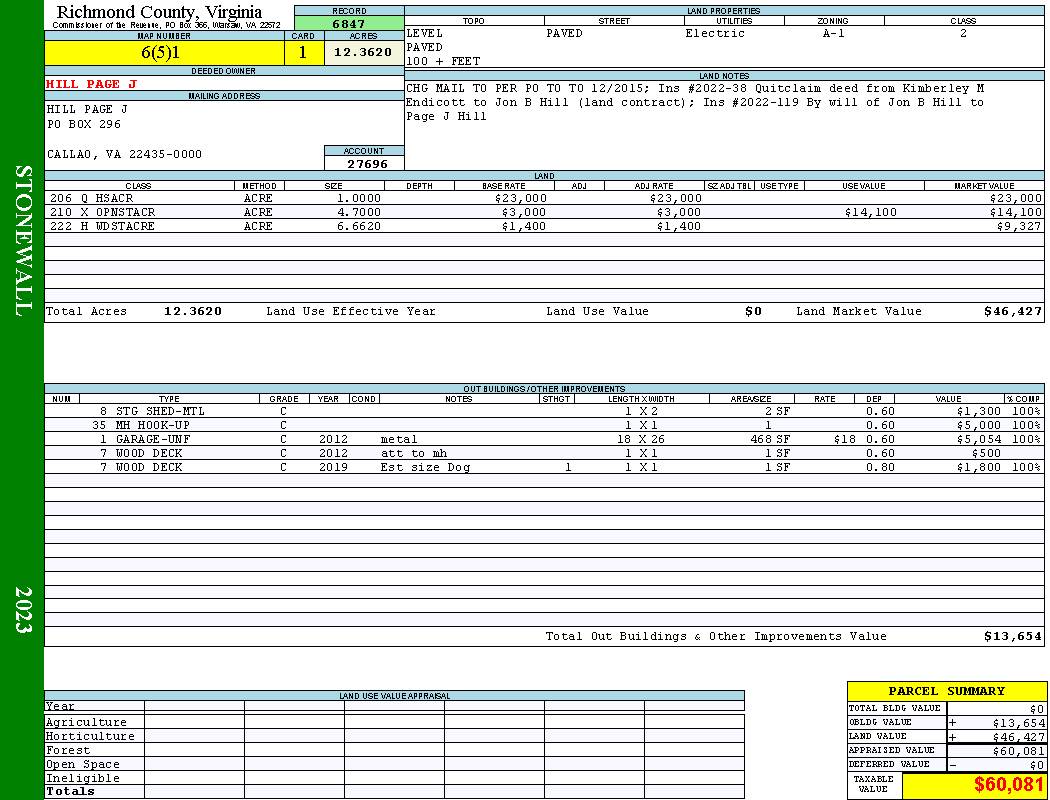Click the Forest row label
The height and width of the screenshot is (800, 1050).
[x=68, y=750]
